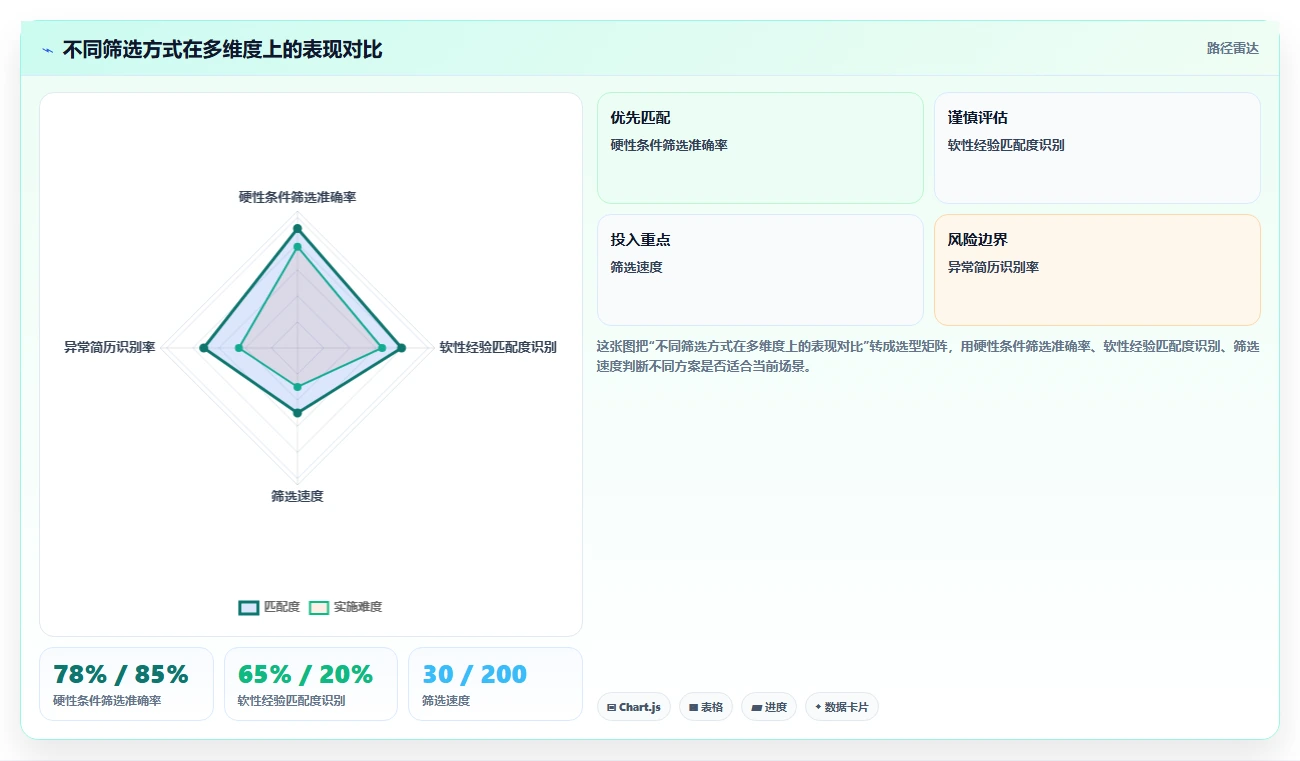Screen dimensions: 1300x761
Task: Click 软性经验匹配度识别 under the 65% stat
Action: (x=291, y=701)
